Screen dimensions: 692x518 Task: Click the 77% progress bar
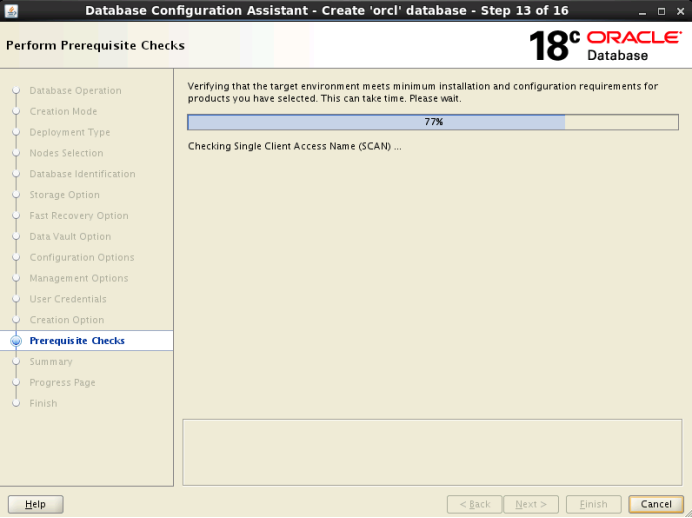433,122
